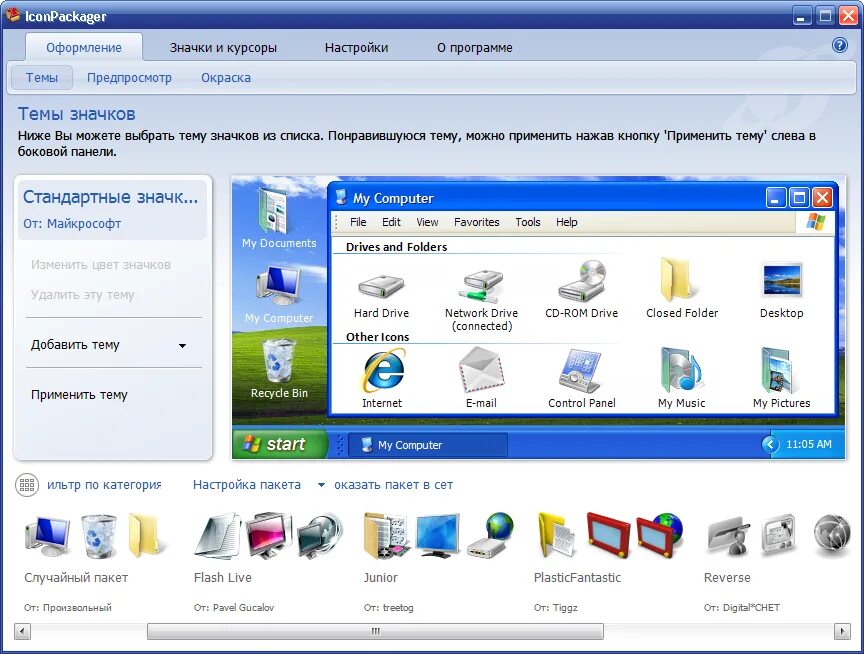Screen dimensions: 864x654
Task: Select the Flash Live pink monitor icon
Action: coord(268,536)
